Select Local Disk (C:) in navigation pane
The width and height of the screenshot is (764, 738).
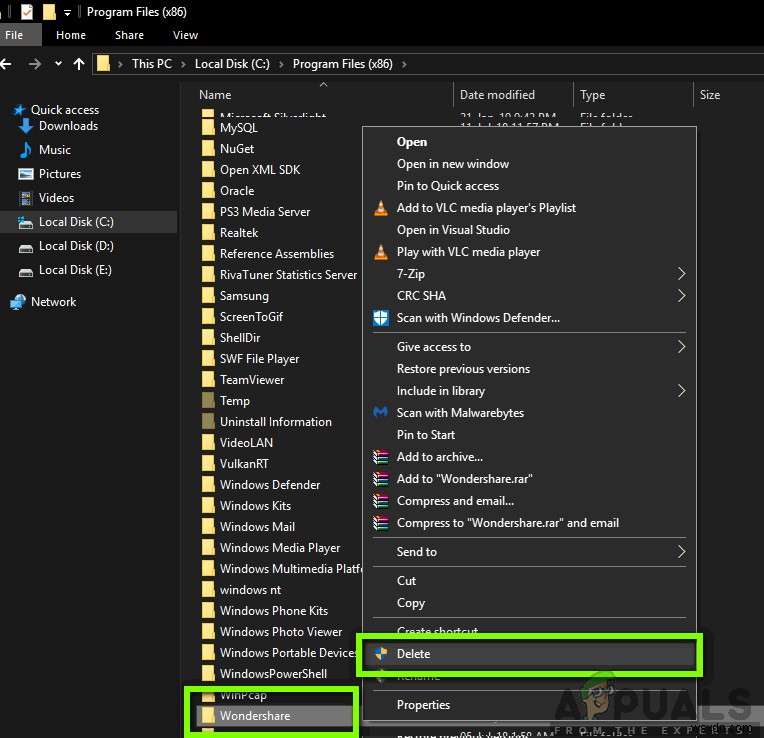click(88, 222)
